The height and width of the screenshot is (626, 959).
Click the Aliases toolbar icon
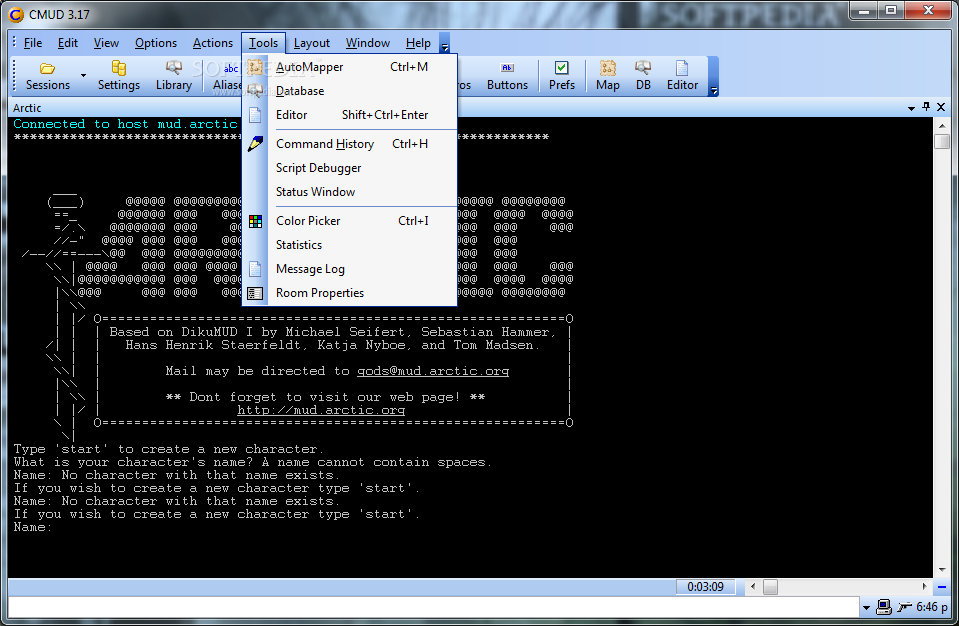228,76
